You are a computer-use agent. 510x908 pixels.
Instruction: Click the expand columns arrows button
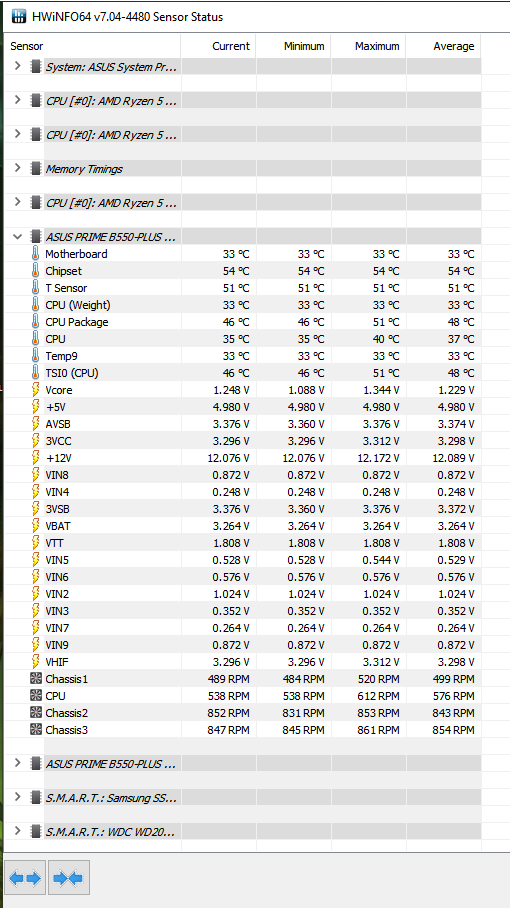[25, 878]
